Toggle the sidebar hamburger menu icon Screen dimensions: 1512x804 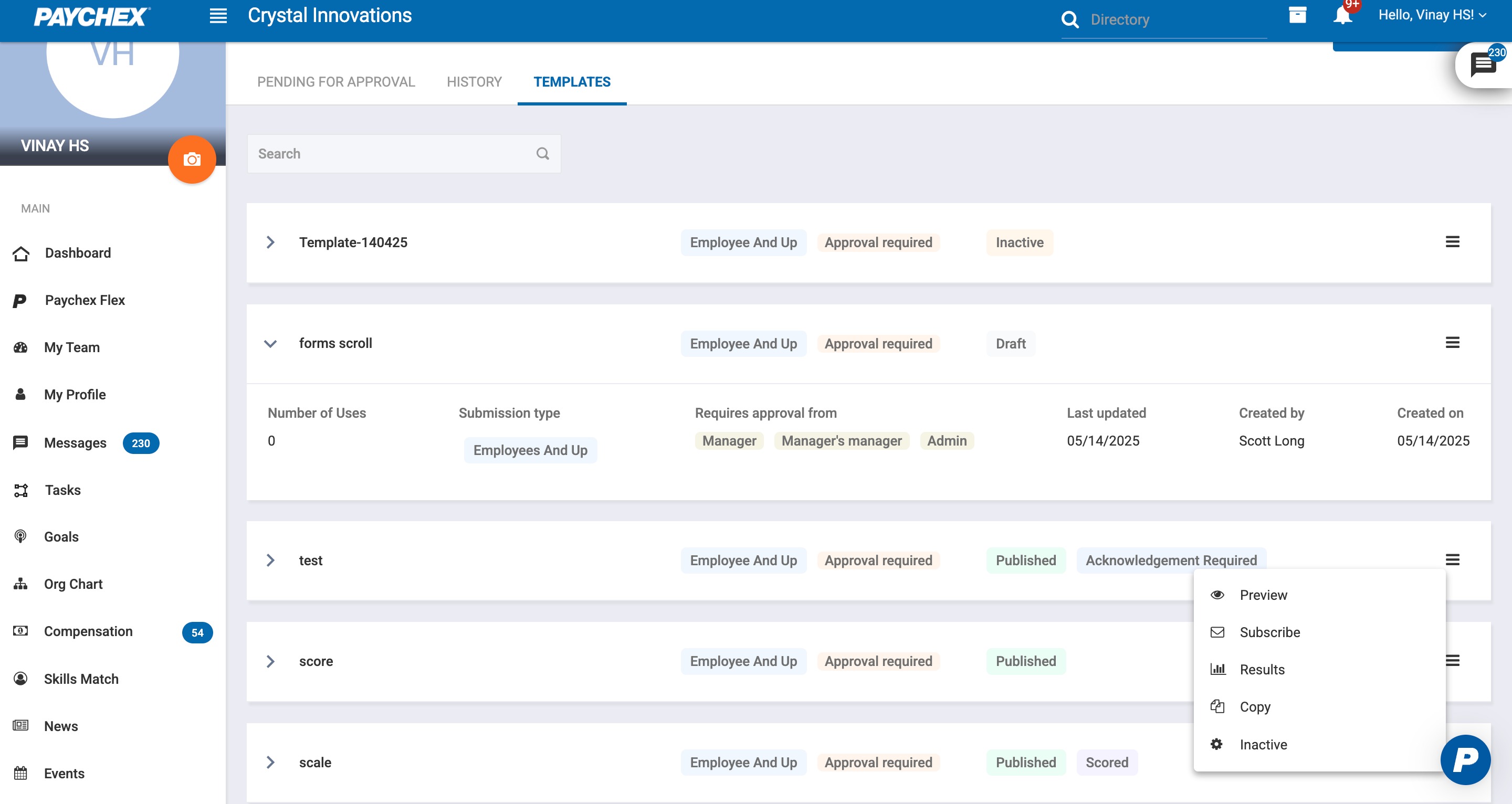(x=218, y=16)
